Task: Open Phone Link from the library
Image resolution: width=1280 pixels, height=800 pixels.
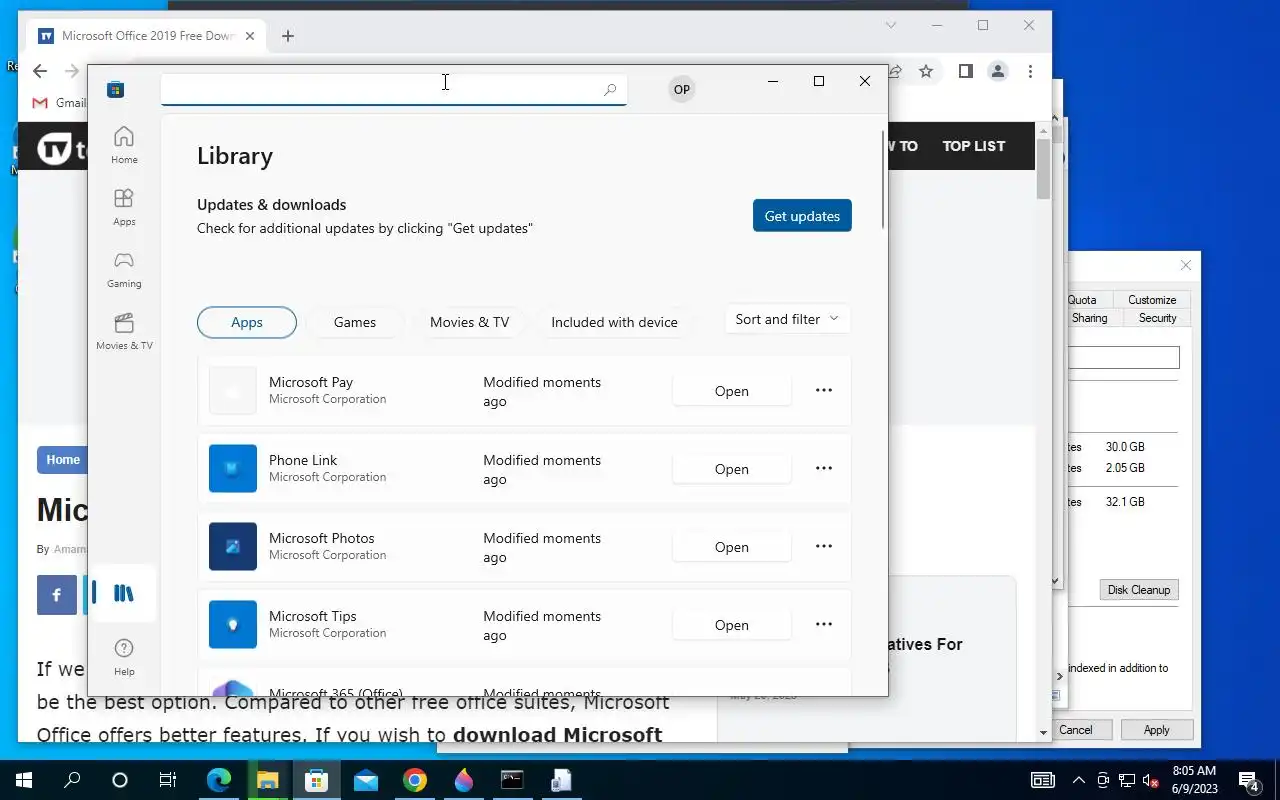Action: tap(732, 469)
